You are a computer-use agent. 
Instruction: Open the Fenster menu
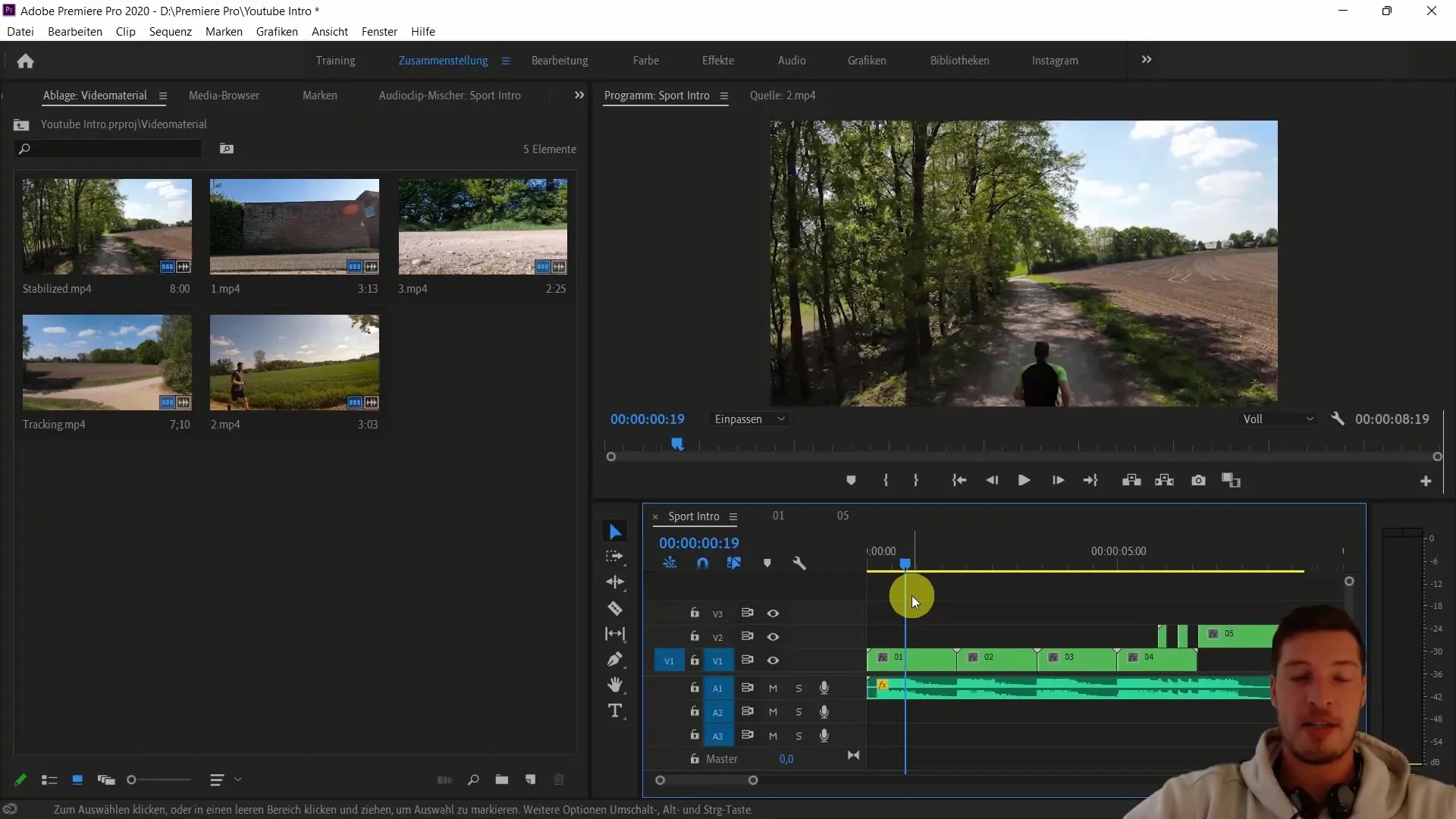(379, 32)
